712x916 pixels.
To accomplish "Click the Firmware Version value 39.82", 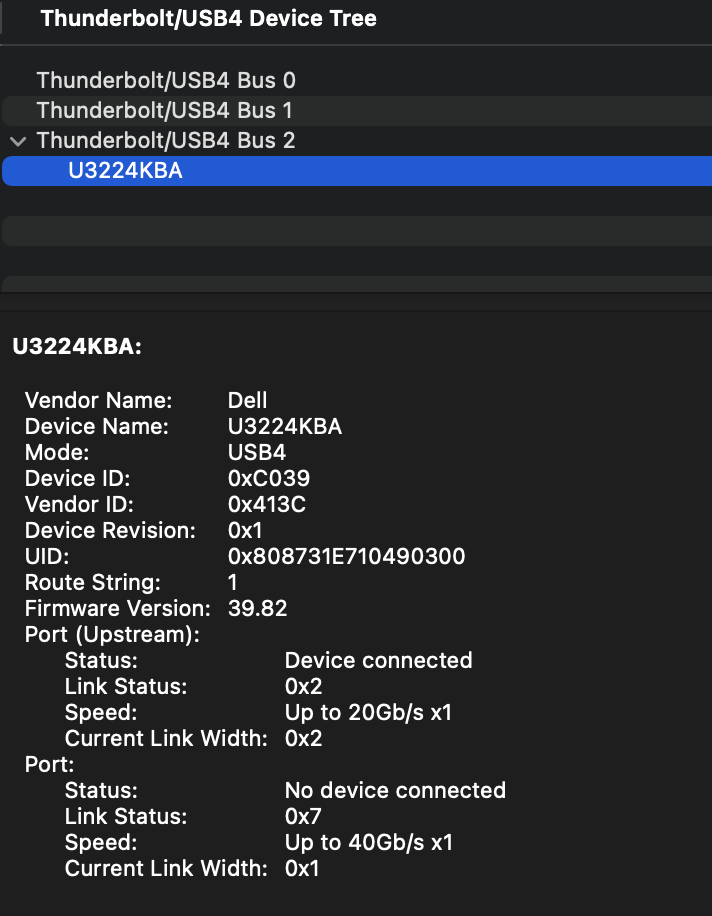I will [258, 608].
